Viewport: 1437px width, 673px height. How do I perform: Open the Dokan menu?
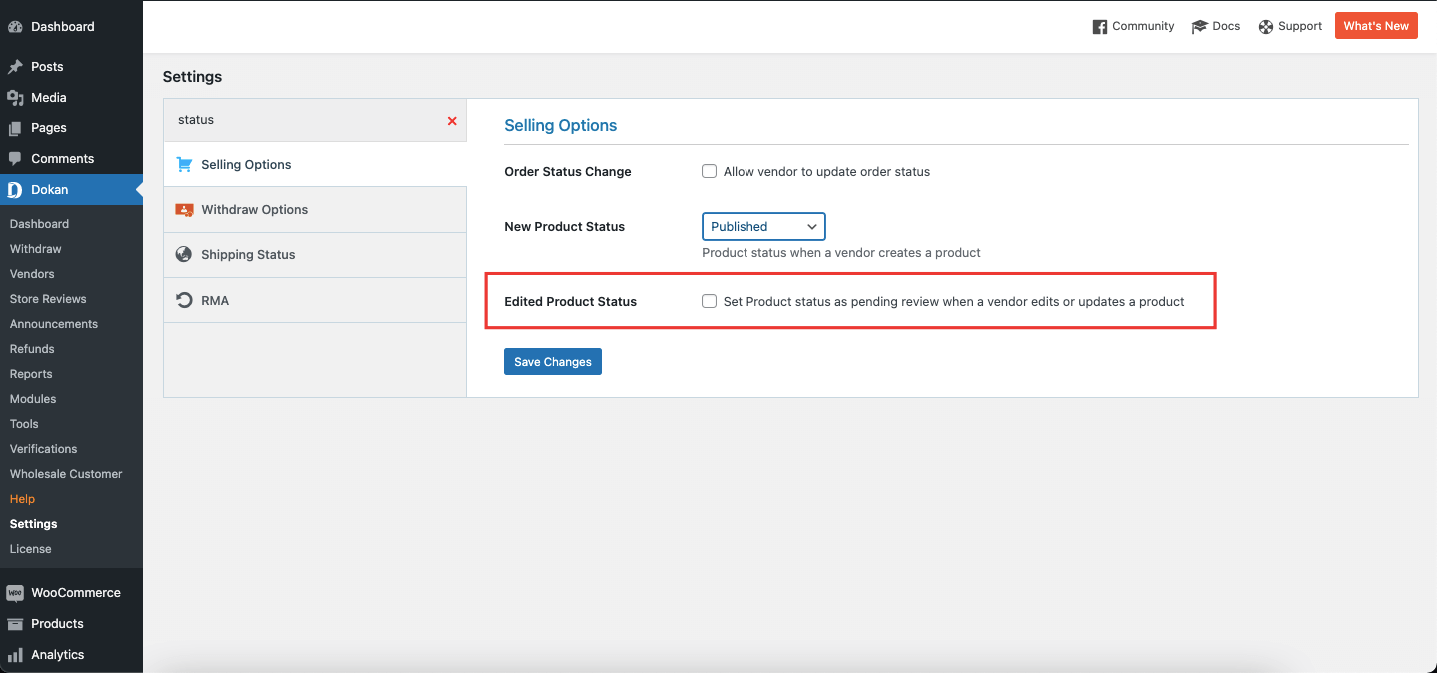pos(71,190)
